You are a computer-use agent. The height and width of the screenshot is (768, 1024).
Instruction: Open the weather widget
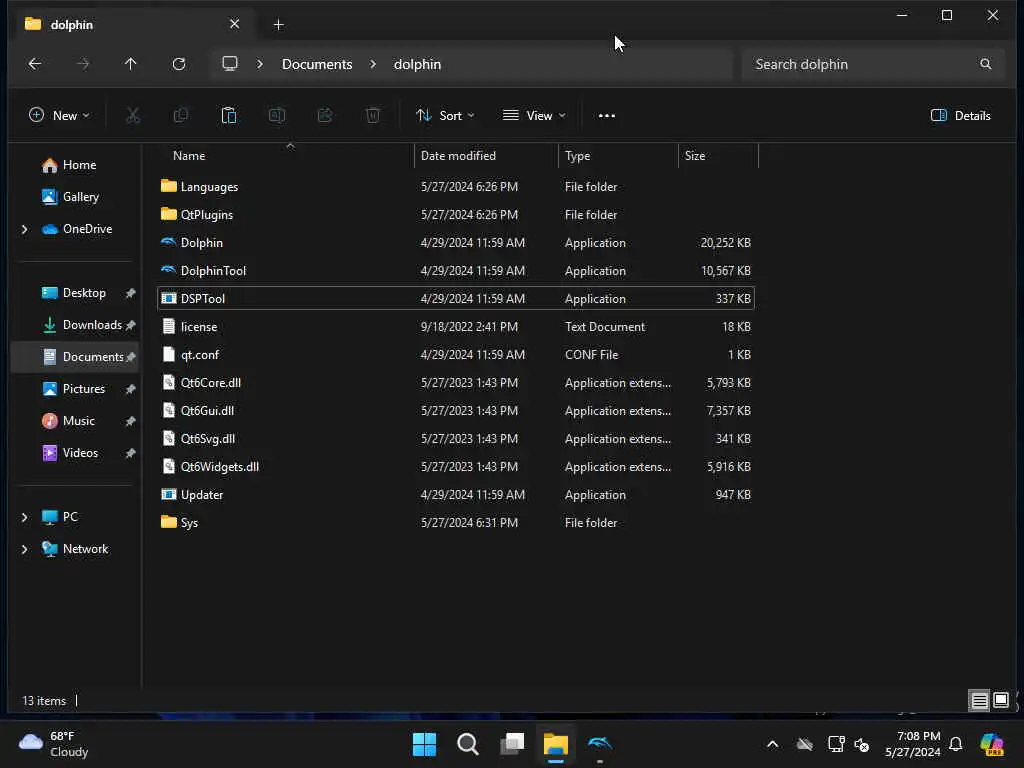click(54, 744)
